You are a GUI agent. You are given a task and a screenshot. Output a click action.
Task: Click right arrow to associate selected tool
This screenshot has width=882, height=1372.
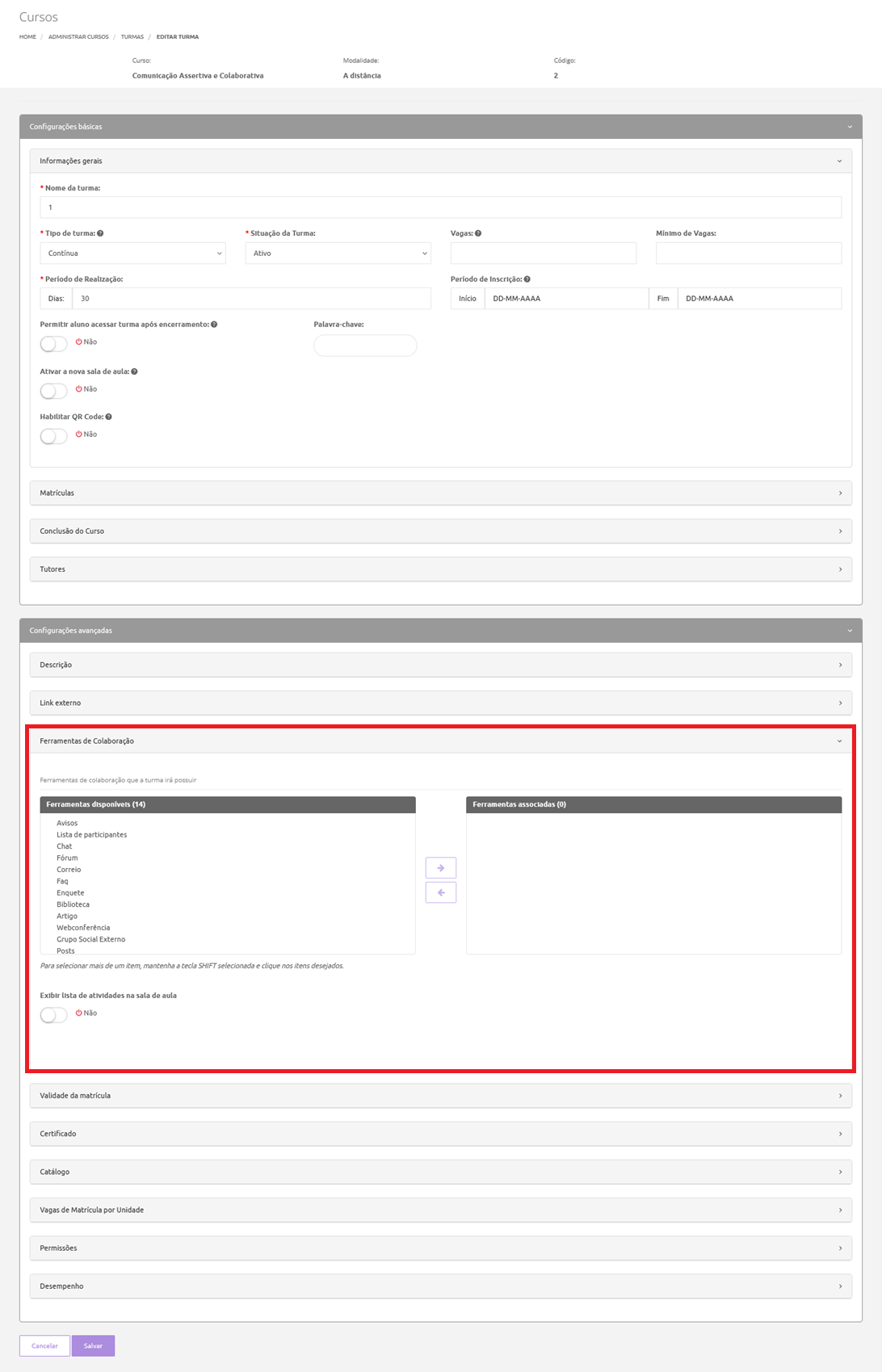440,868
